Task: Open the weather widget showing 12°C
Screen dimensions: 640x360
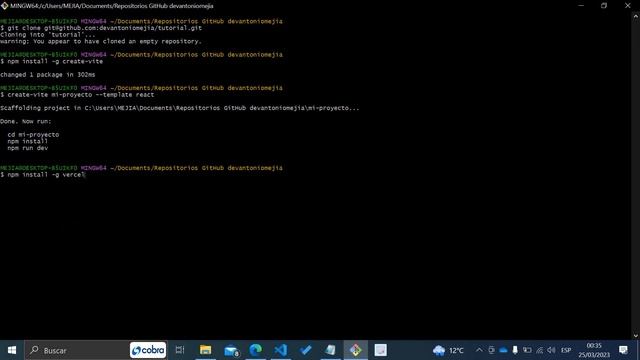Action: pyautogui.click(x=449, y=350)
